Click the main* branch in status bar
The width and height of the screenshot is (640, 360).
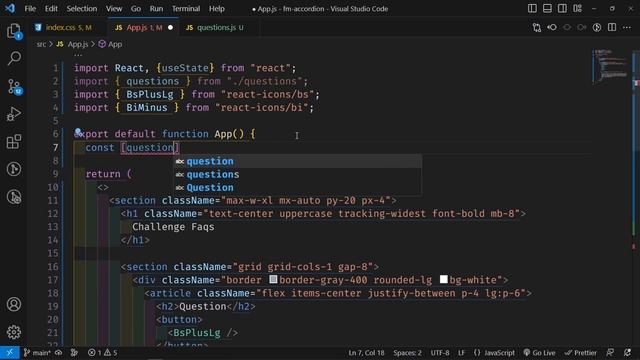tap(37, 353)
